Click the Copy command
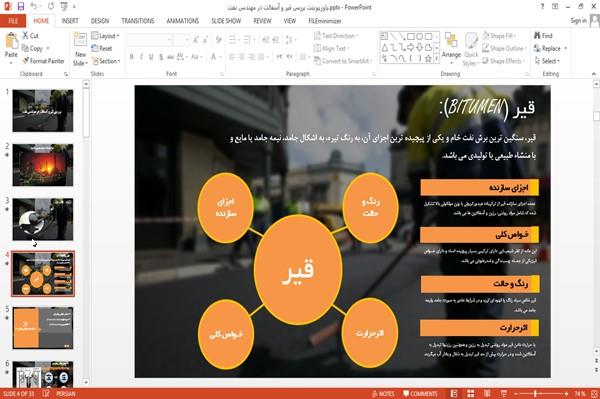 pos(33,48)
